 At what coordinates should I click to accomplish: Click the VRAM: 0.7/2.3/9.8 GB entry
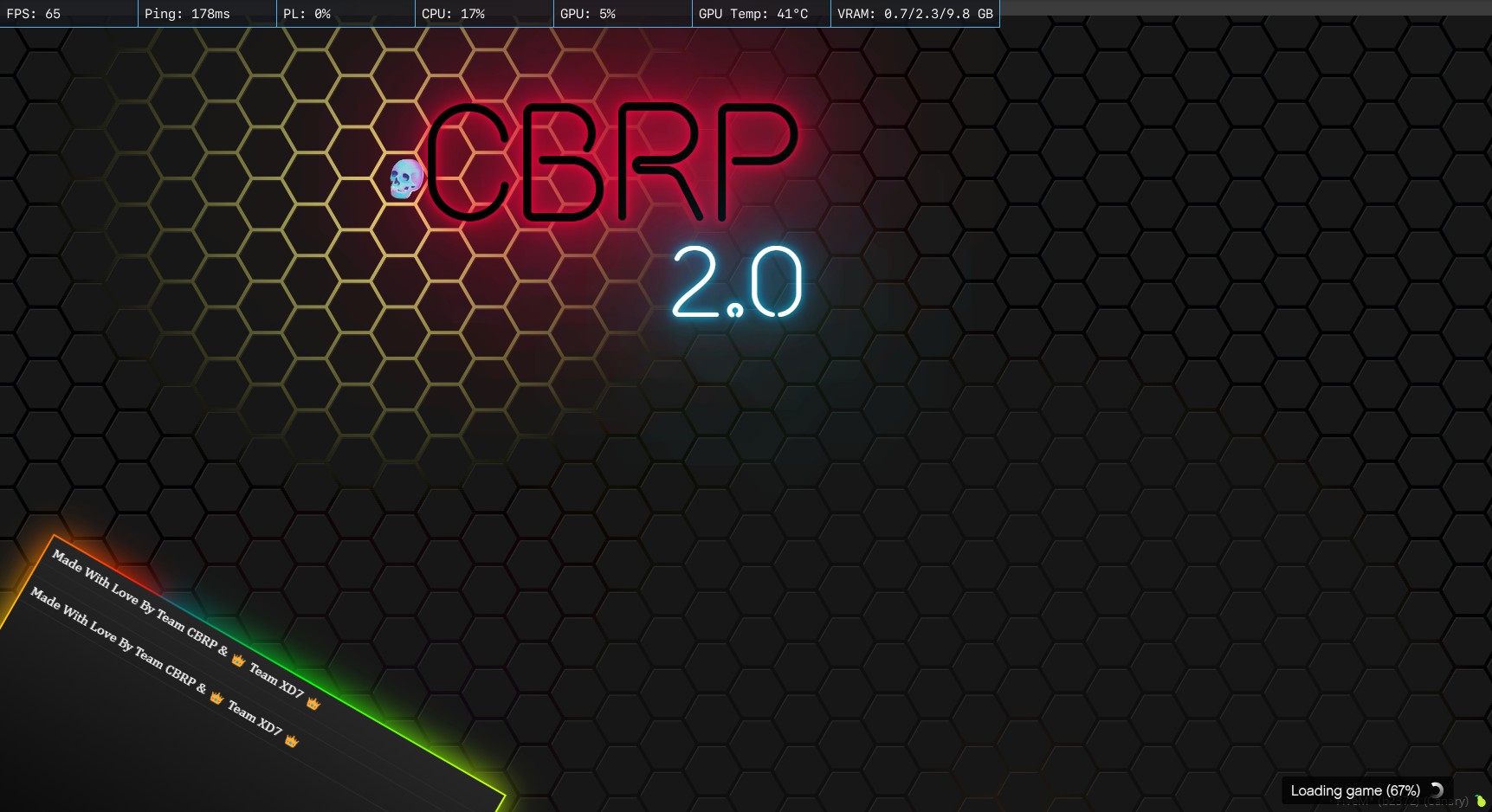point(915,14)
